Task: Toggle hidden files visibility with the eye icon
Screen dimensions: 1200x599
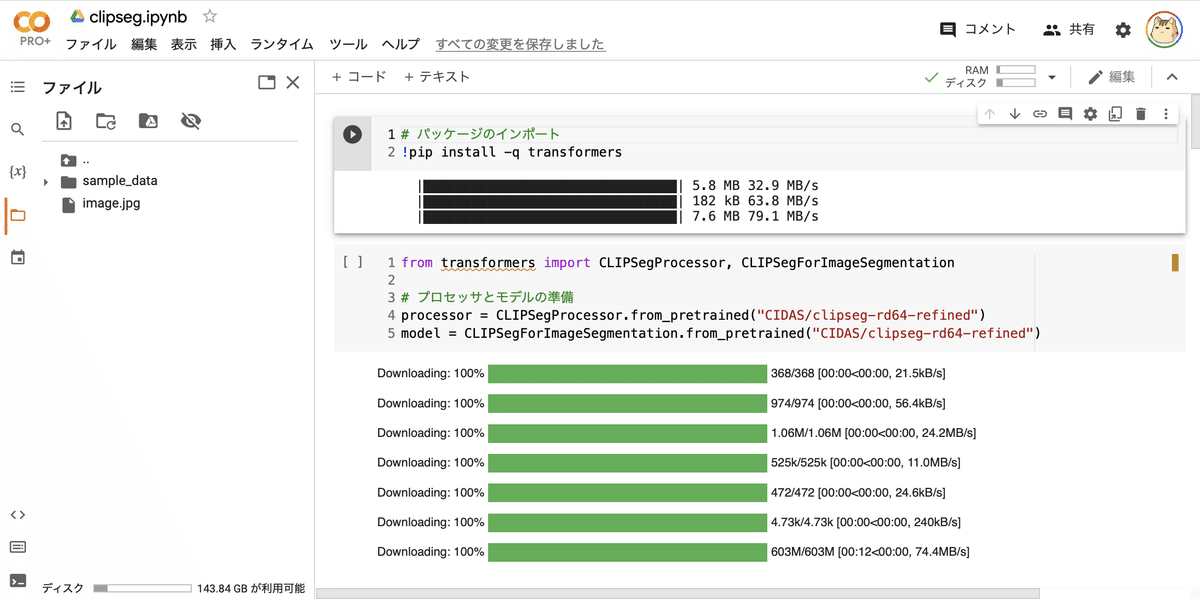Action: (x=190, y=120)
